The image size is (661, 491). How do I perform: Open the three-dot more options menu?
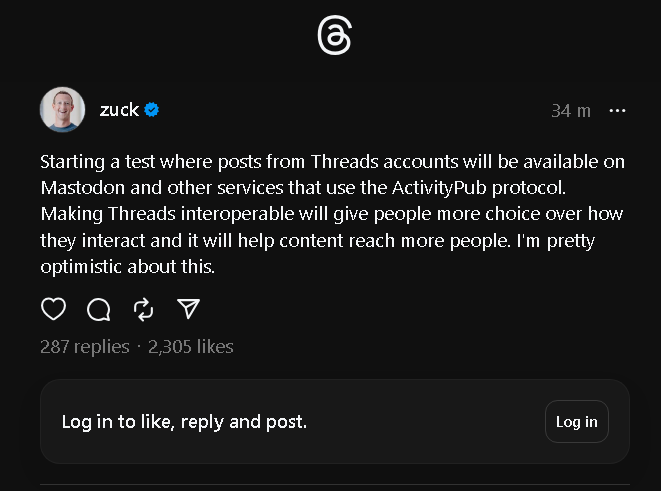click(617, 110)
